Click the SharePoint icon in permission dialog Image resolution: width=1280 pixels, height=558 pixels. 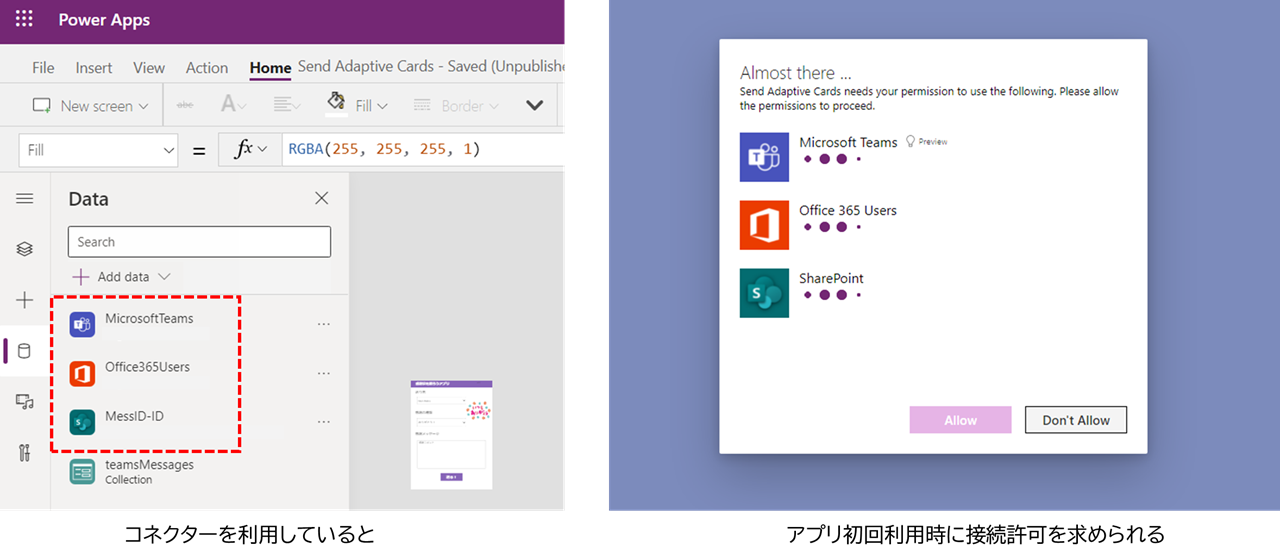(x=764, y=293)
